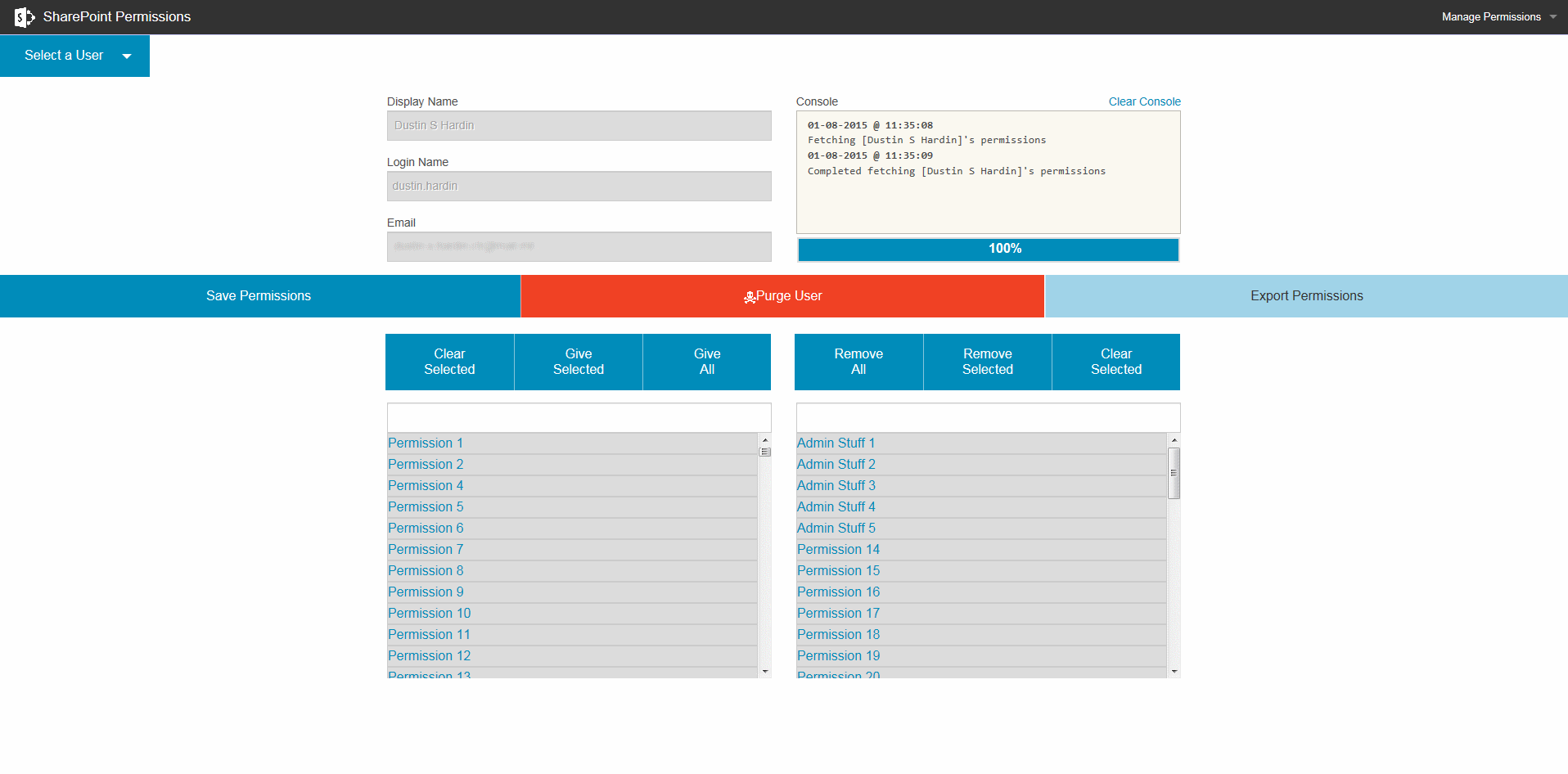Click the available permissions list scrollbar thumb
Viewport: 1568px width, 774px height.
tap(765, 452)
